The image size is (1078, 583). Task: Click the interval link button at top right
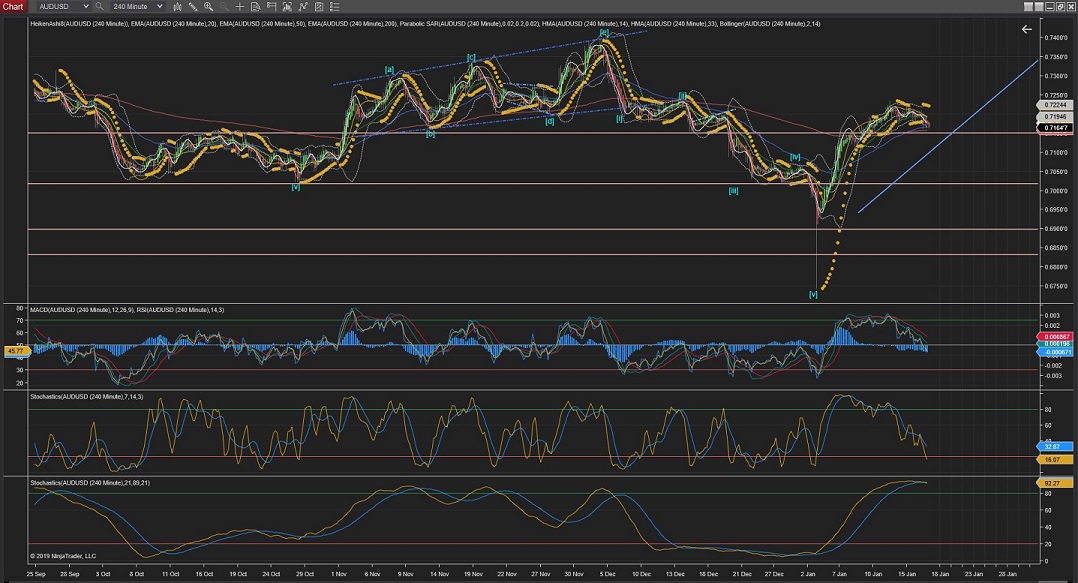coord(1039,6)
